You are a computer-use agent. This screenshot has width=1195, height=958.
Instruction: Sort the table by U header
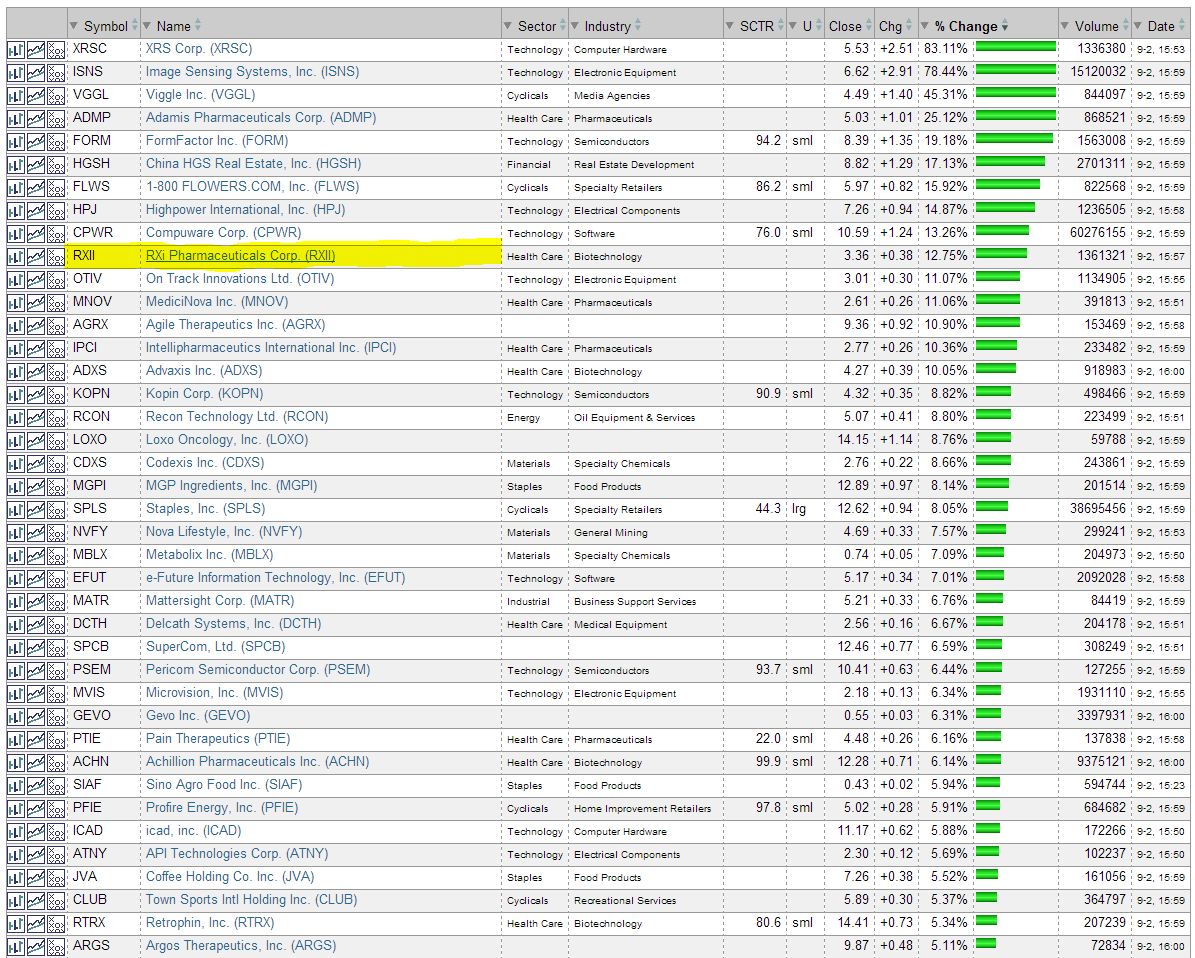(805, 26)
